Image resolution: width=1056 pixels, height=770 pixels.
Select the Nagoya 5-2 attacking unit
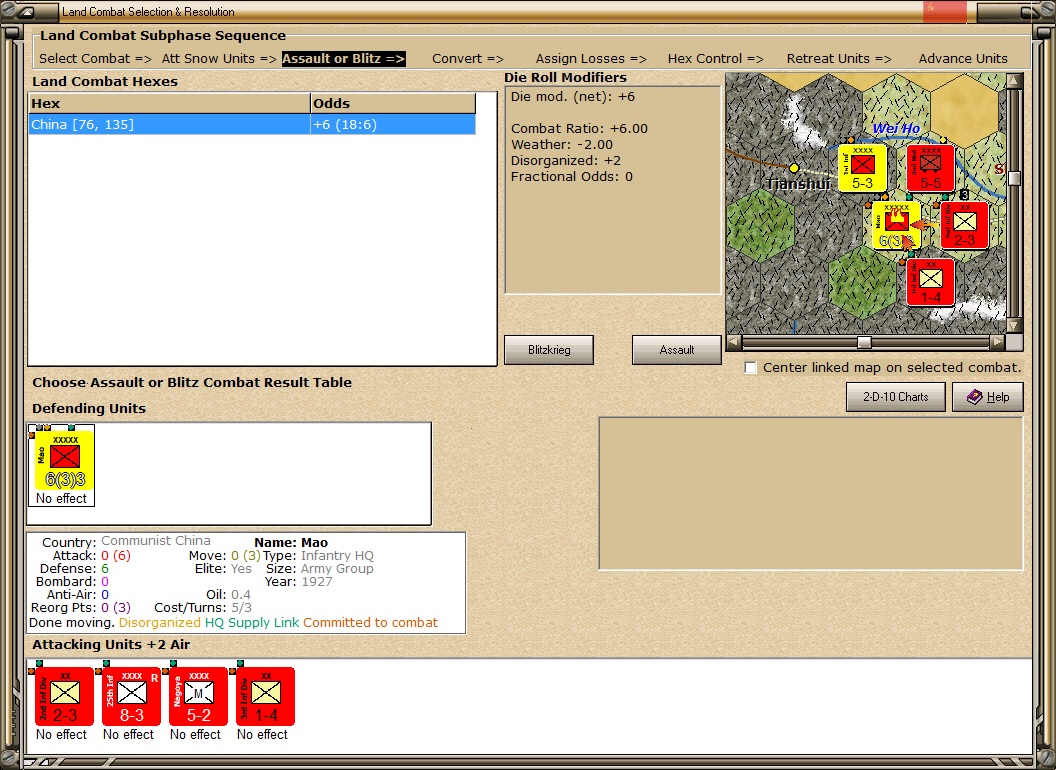tap(198, 697)
